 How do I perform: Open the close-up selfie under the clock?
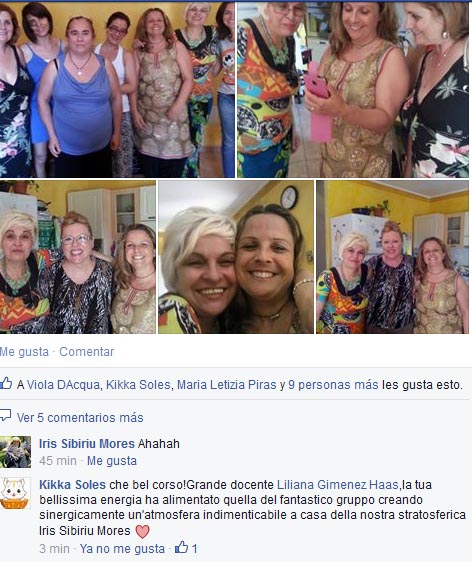point(236,257)
